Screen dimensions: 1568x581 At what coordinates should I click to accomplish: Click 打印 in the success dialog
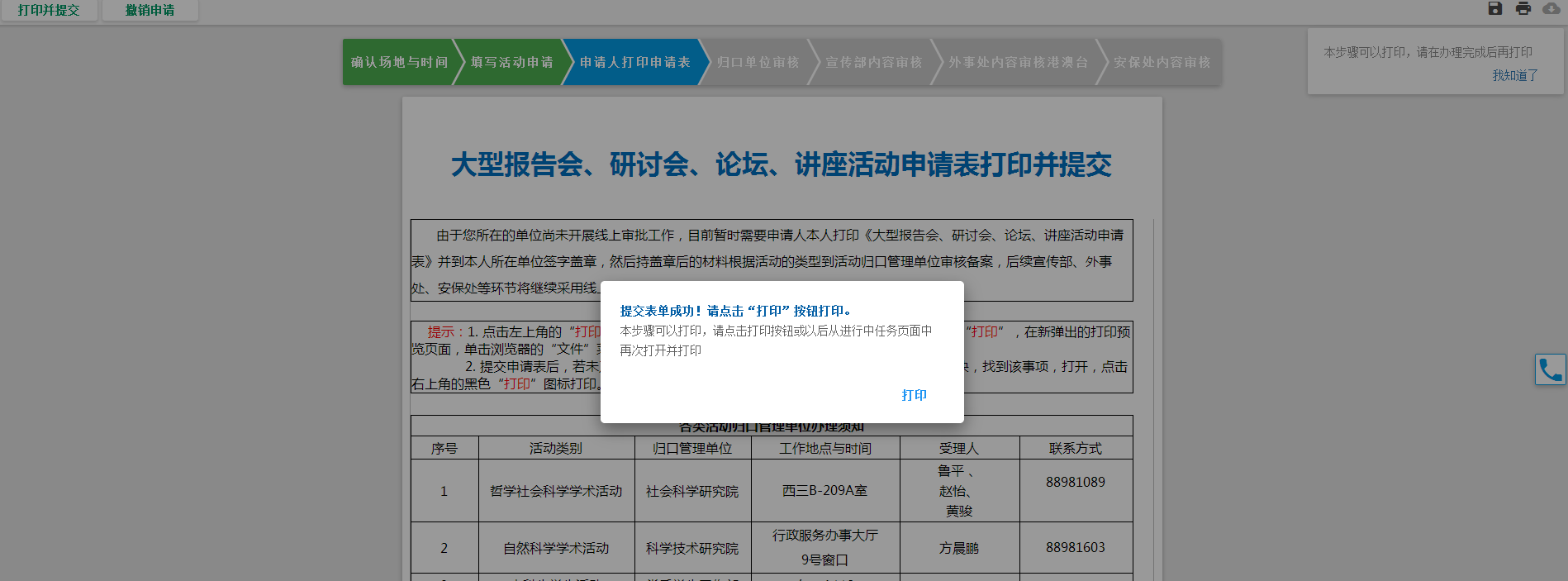point(914,395)
